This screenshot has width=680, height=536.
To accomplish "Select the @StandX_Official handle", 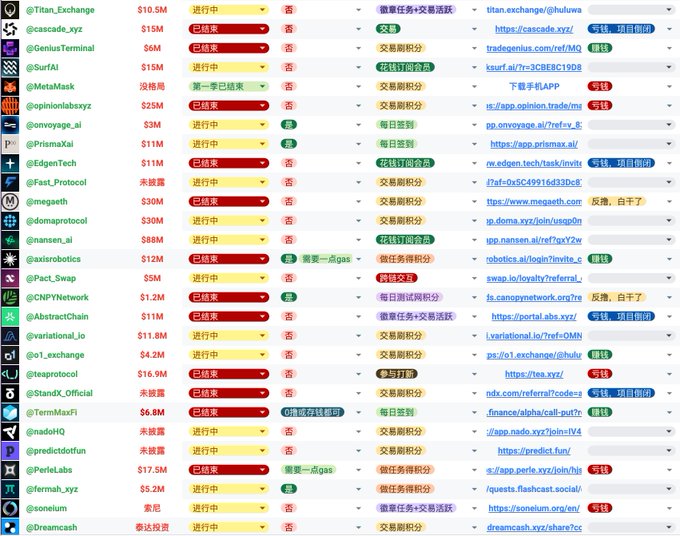I will (x=59, y=393).
